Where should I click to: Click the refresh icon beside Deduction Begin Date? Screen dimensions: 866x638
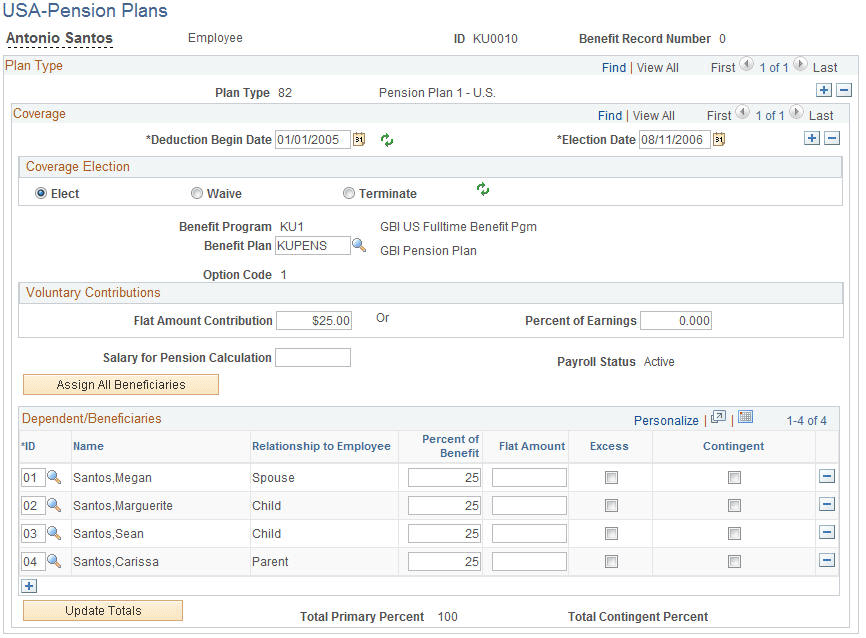pyautogui.click(x=386, y=140)
